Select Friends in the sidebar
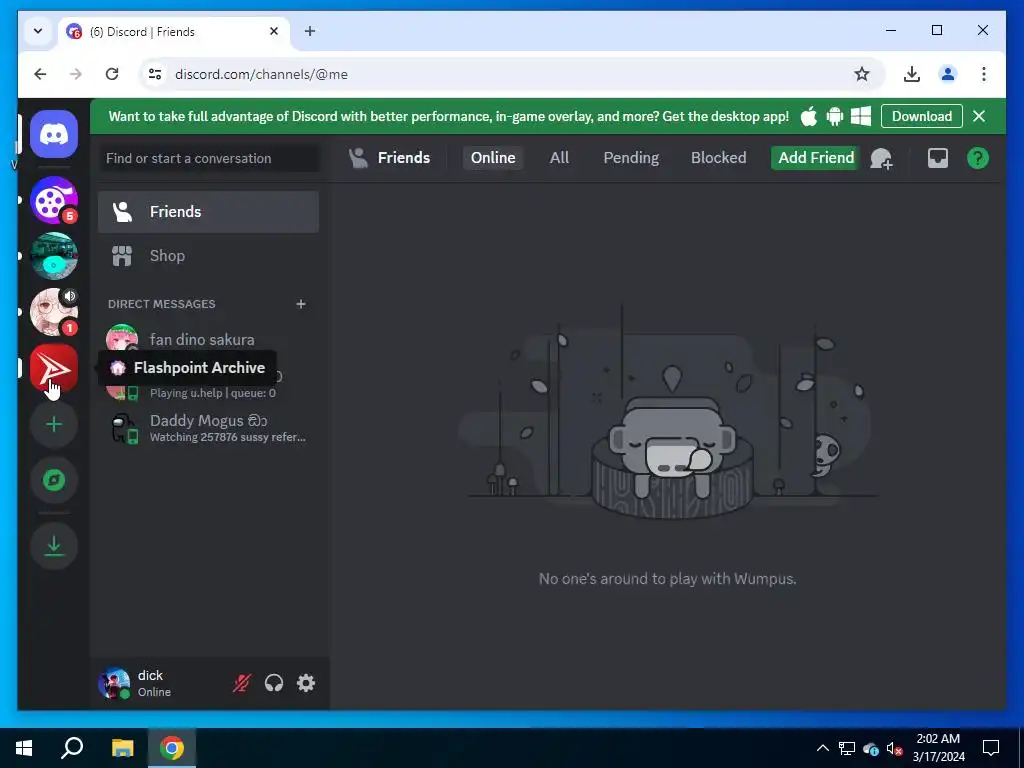Image resolution: width=1024 pixels, height=768 pixels. pyautogui.click(x=208, y=212)
